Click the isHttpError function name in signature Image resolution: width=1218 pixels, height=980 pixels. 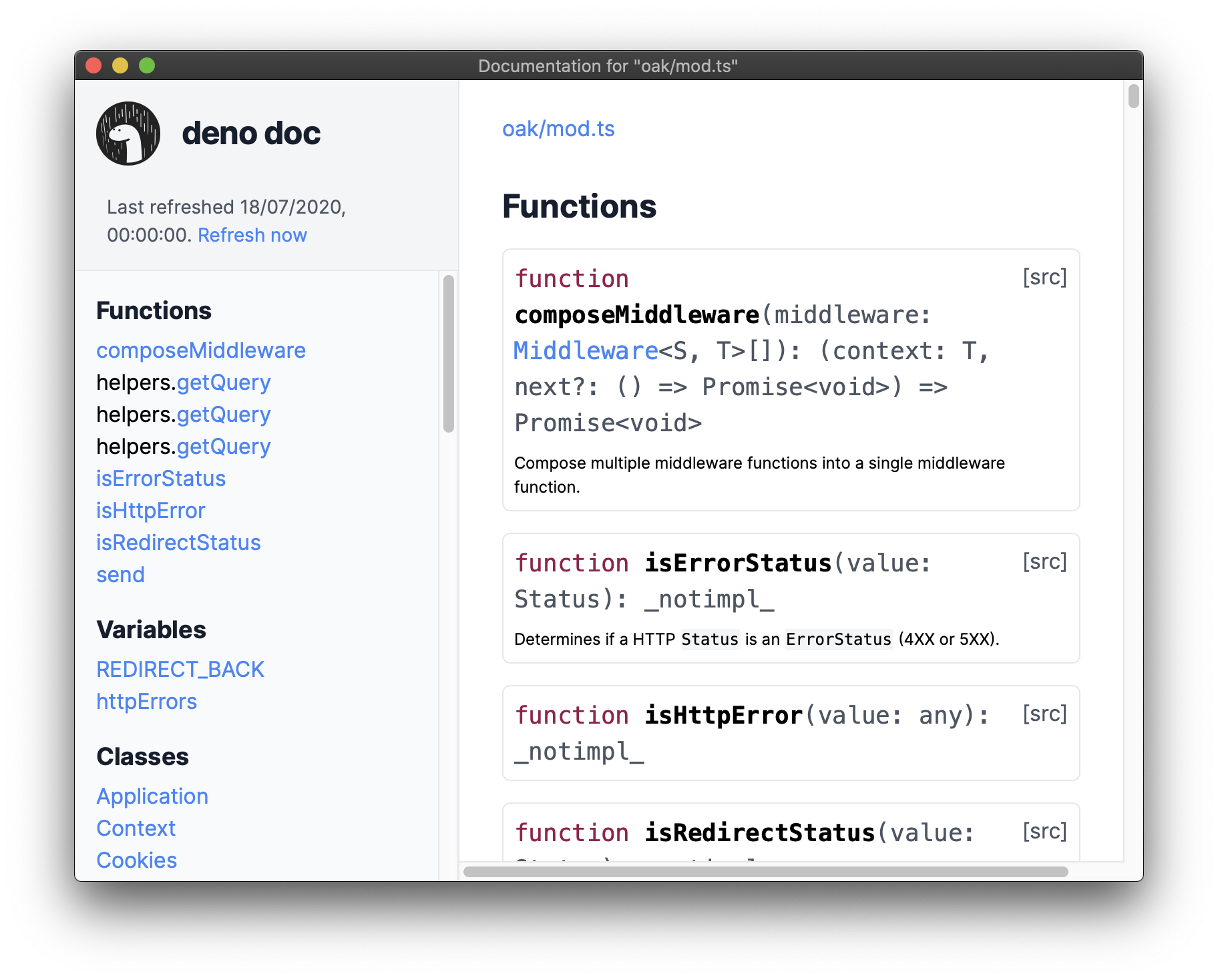tap(724, 715)
